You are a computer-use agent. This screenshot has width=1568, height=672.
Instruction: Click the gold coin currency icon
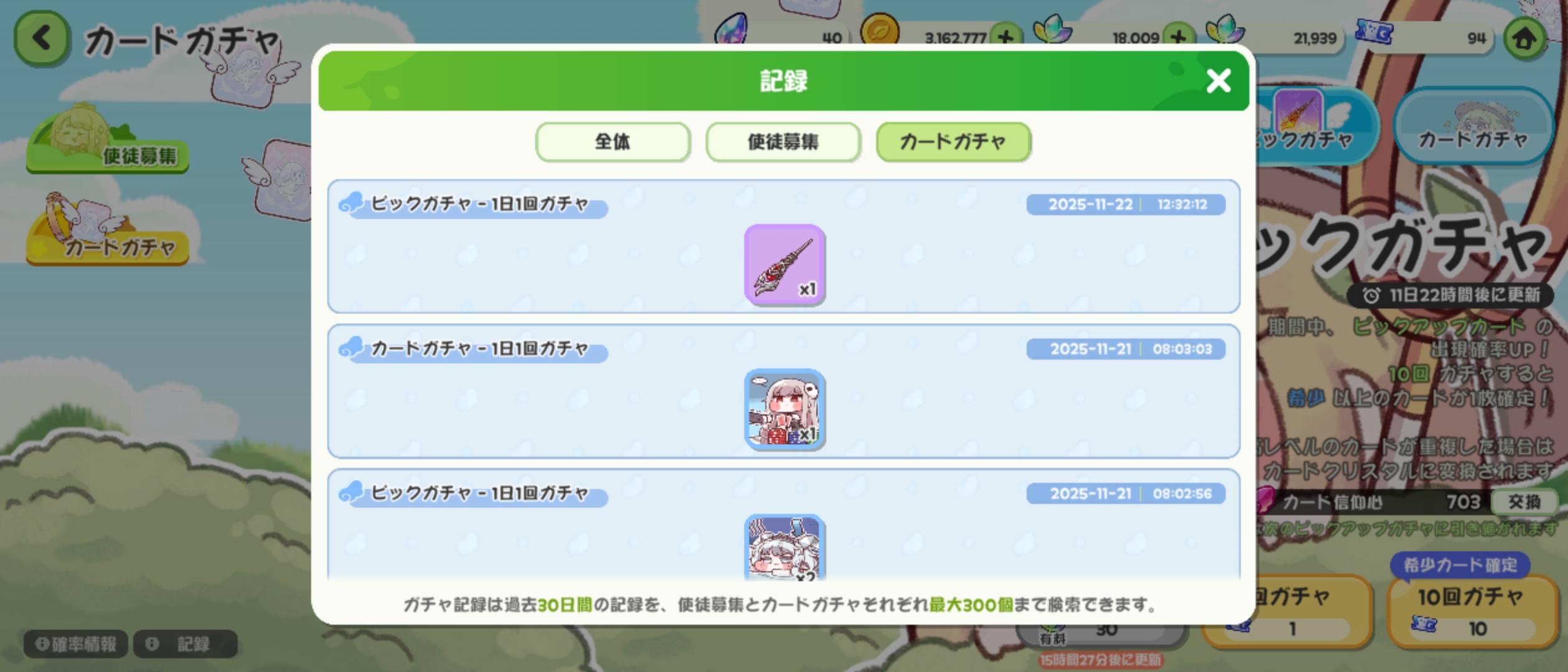[x=880, y=30]
